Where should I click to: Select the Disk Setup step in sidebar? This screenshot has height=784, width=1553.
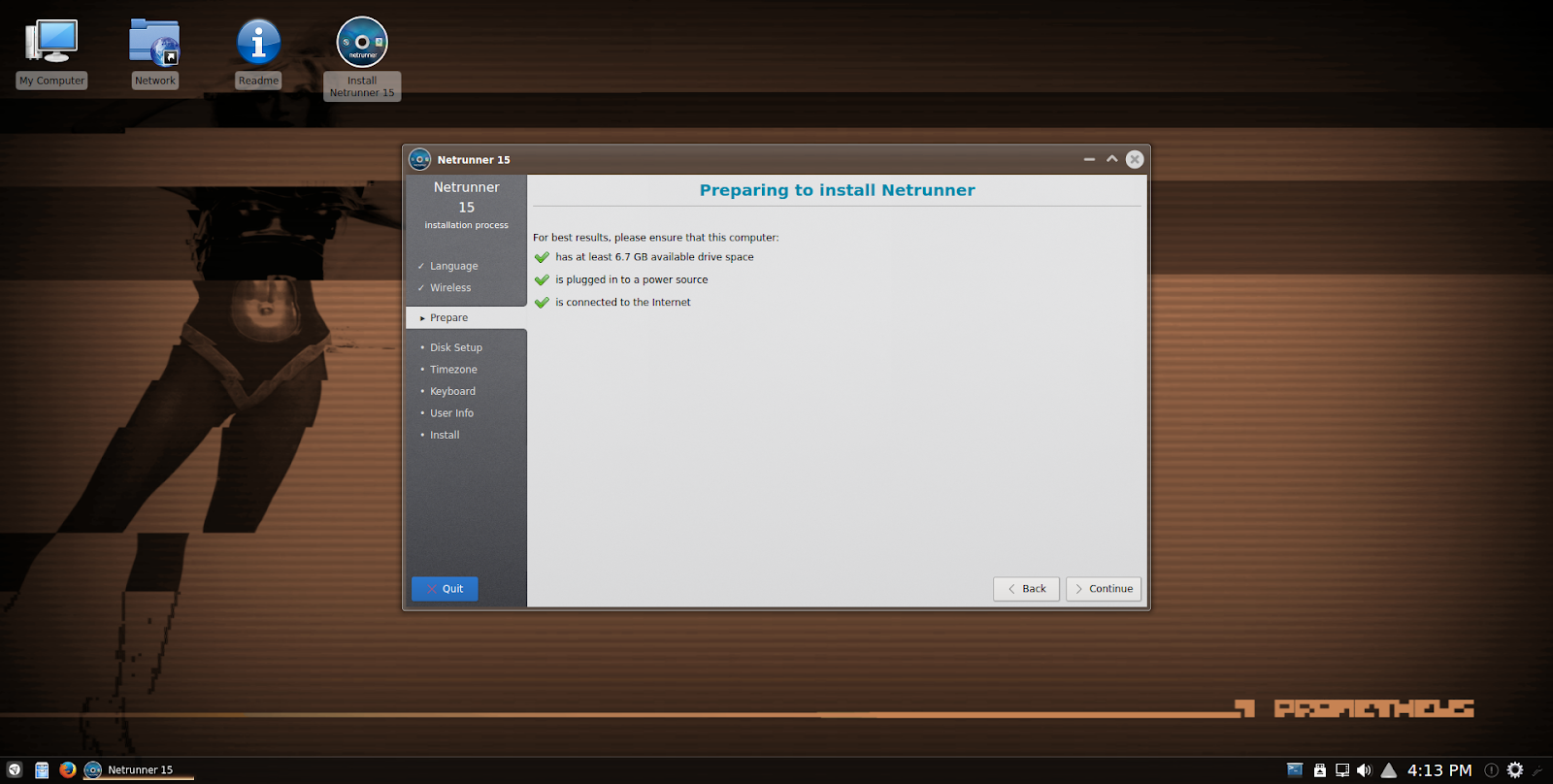tap(455, 347)
